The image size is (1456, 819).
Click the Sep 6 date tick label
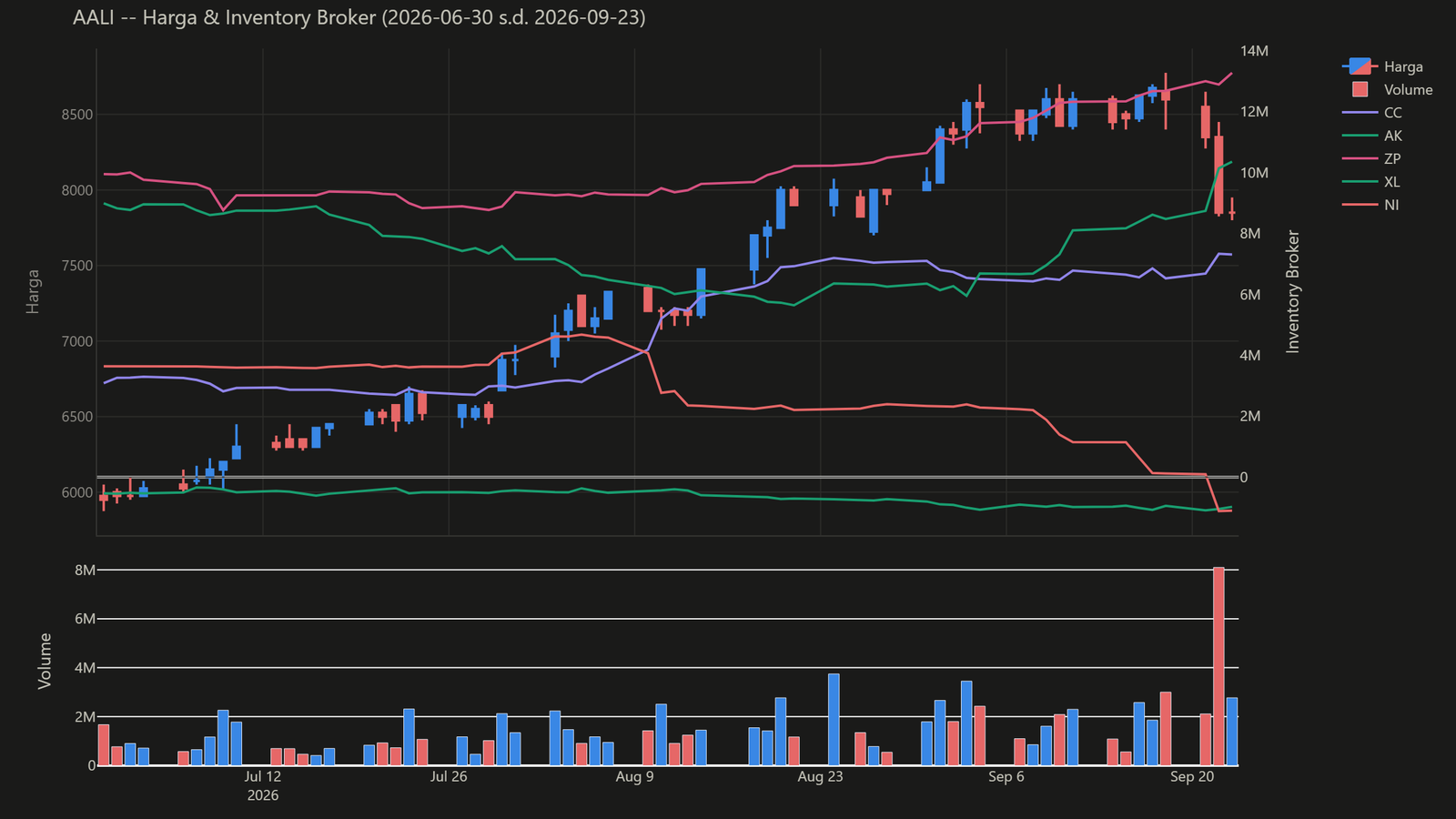point(1006,776)
